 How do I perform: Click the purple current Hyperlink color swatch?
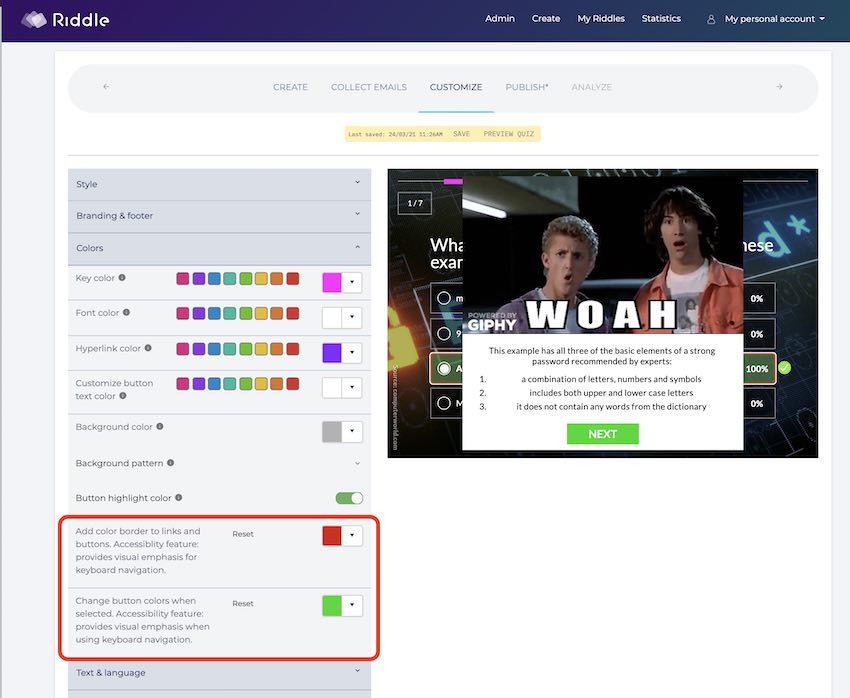tap(332, 352)
